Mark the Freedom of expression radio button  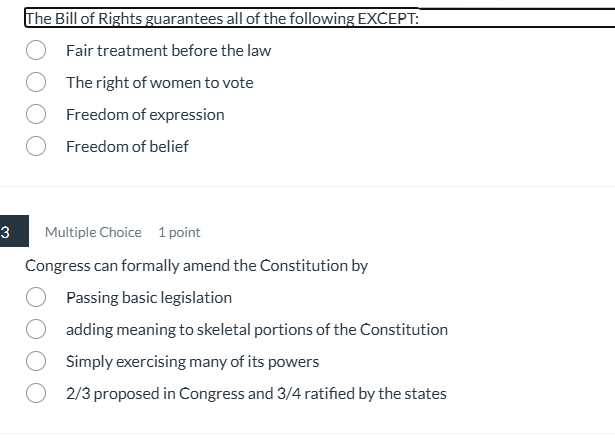[36, 114]
